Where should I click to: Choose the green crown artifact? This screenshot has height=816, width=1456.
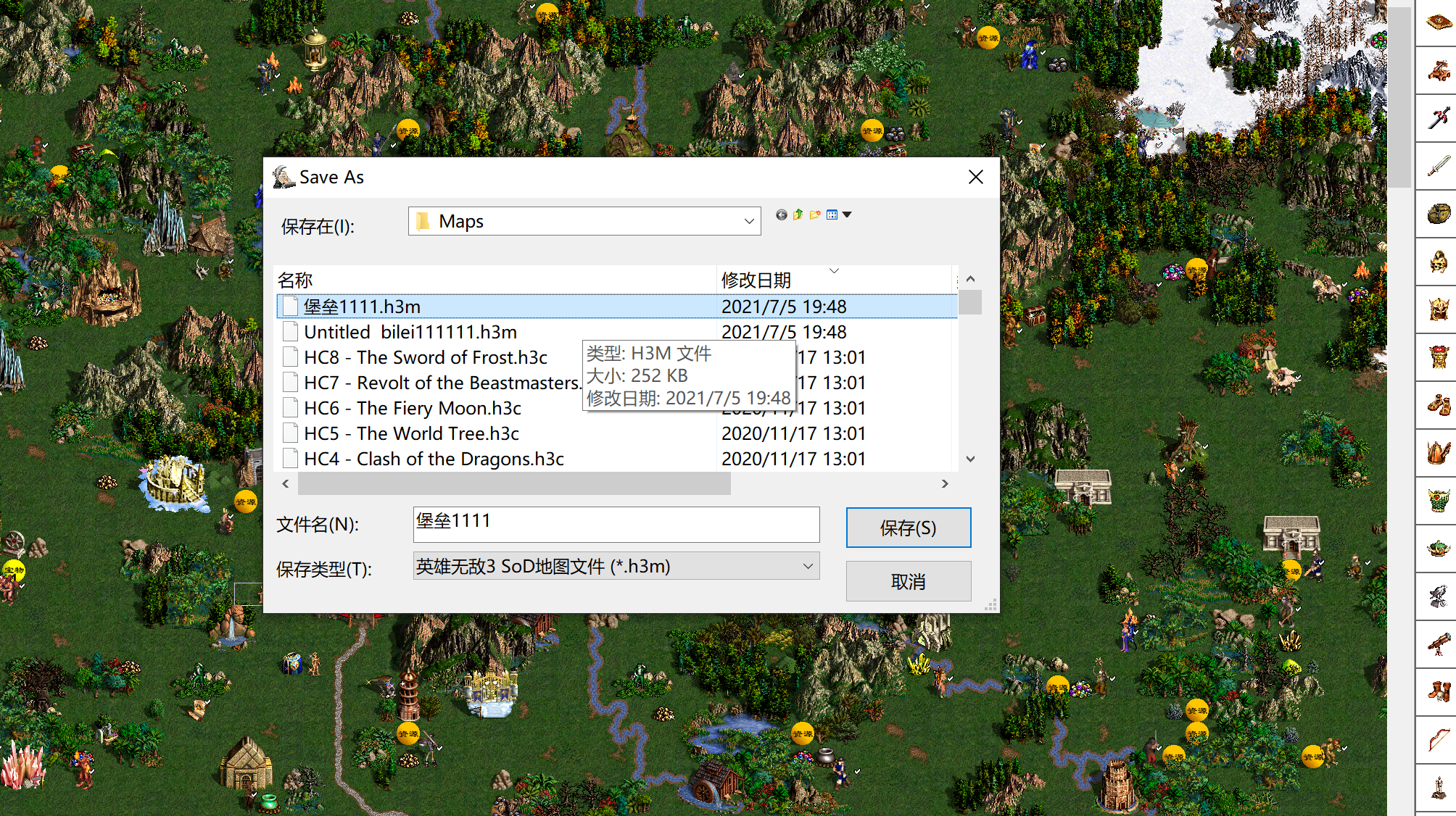(x=1439, y=549)
